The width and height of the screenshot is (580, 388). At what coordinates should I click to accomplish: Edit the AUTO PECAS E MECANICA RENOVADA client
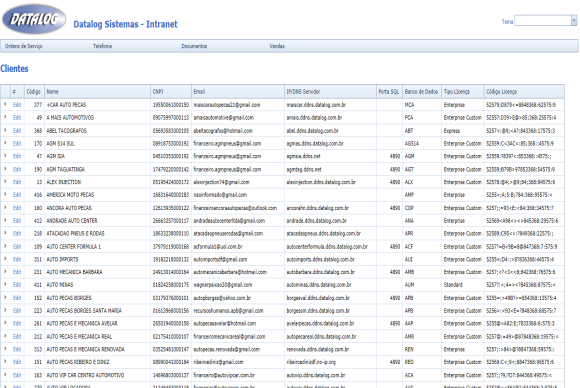coord(17,349)
